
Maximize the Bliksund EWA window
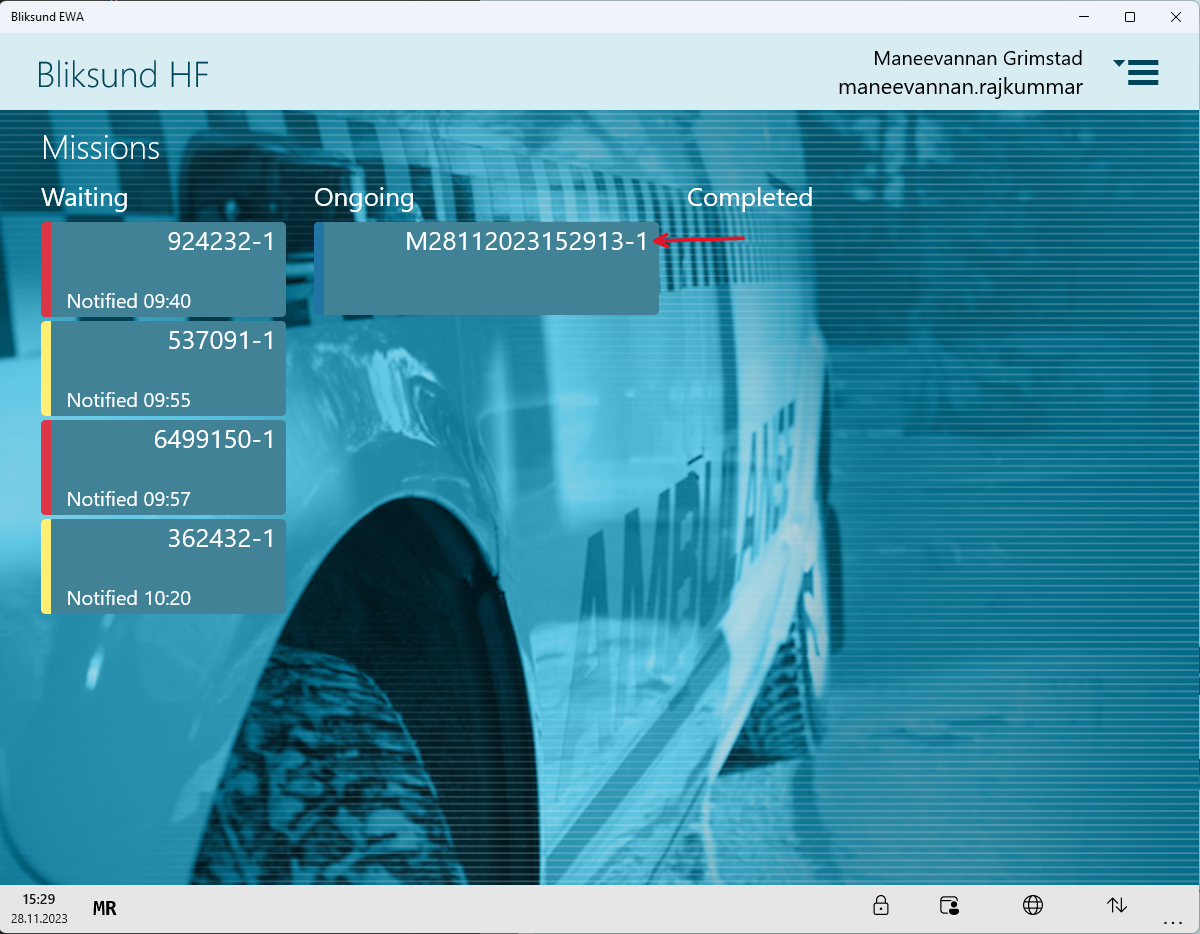click(1130, 17)
